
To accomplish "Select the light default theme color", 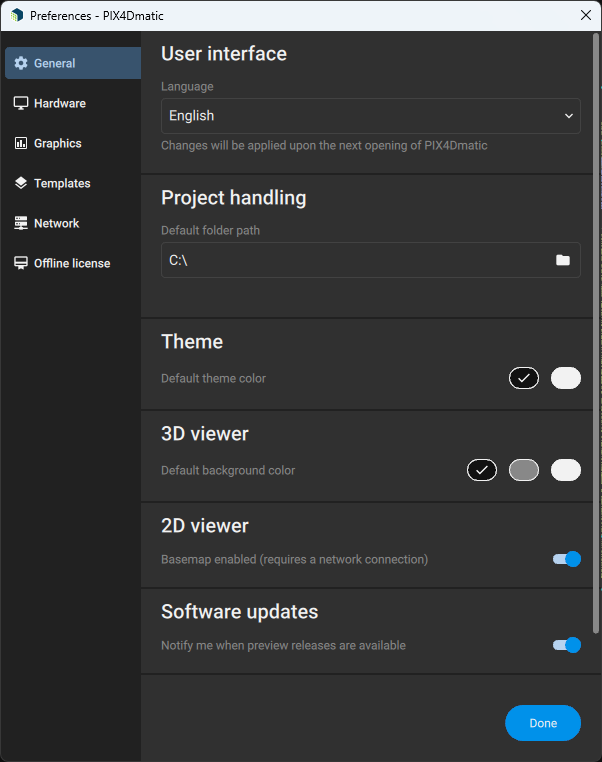I will point(566,378).
